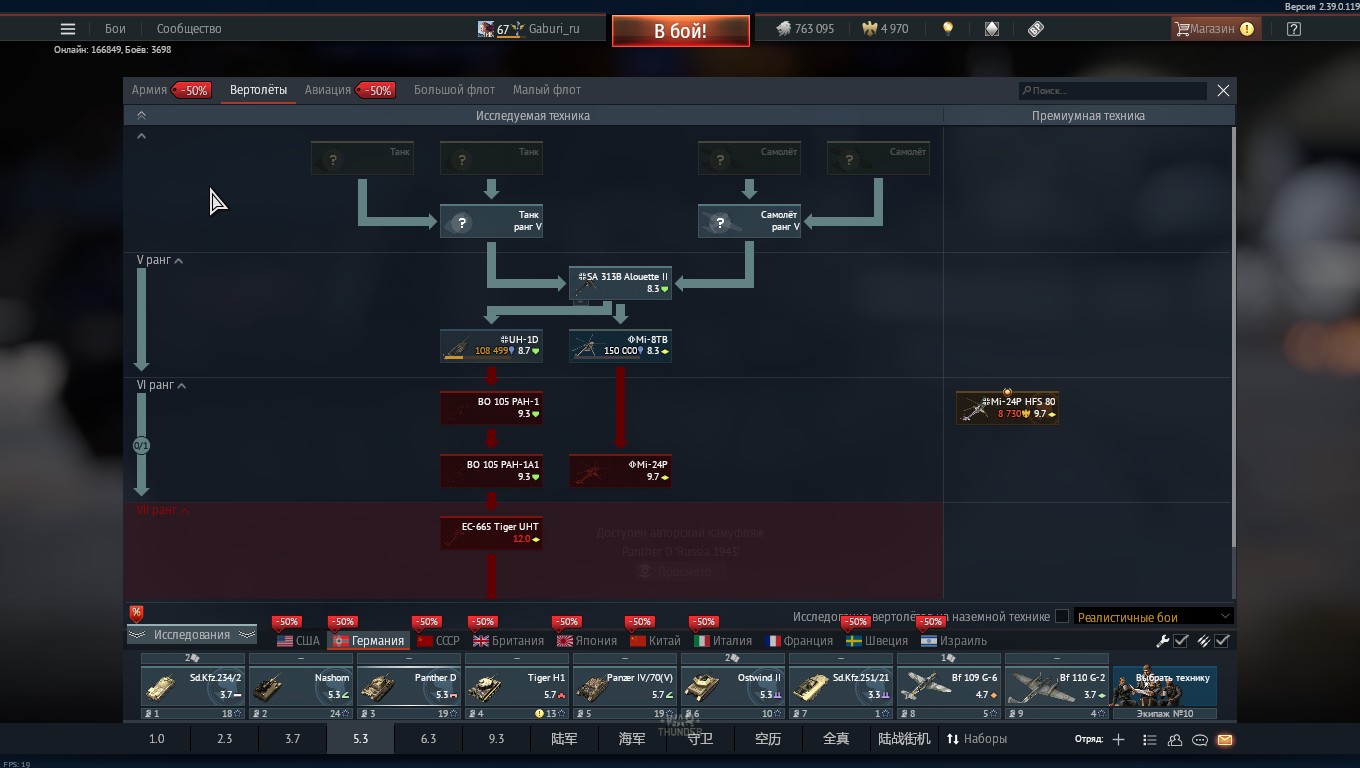Select the США nation

point(298,641)
